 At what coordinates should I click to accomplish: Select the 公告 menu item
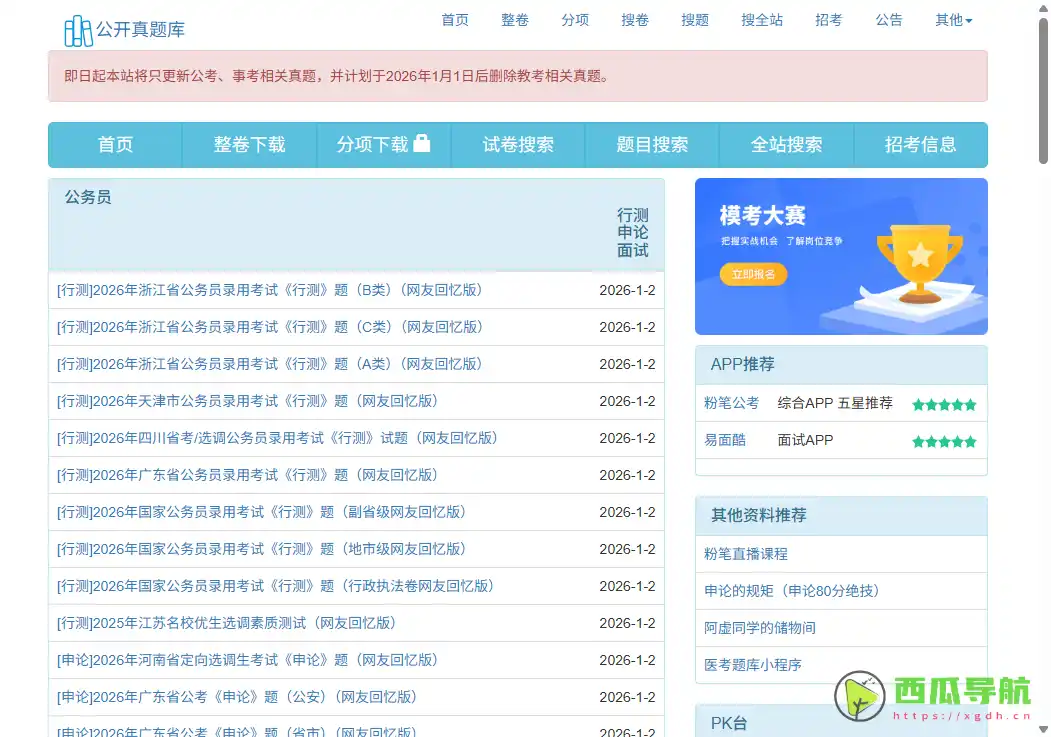tap(888, 19)
